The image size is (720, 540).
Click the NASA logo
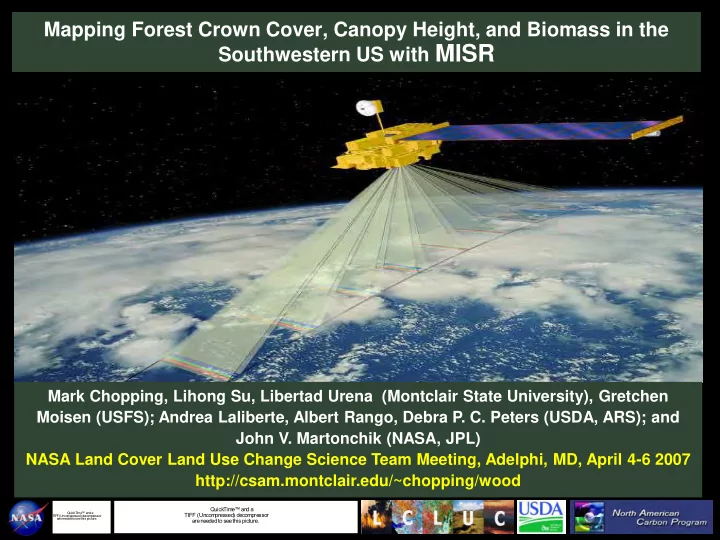tap(28, 518)
